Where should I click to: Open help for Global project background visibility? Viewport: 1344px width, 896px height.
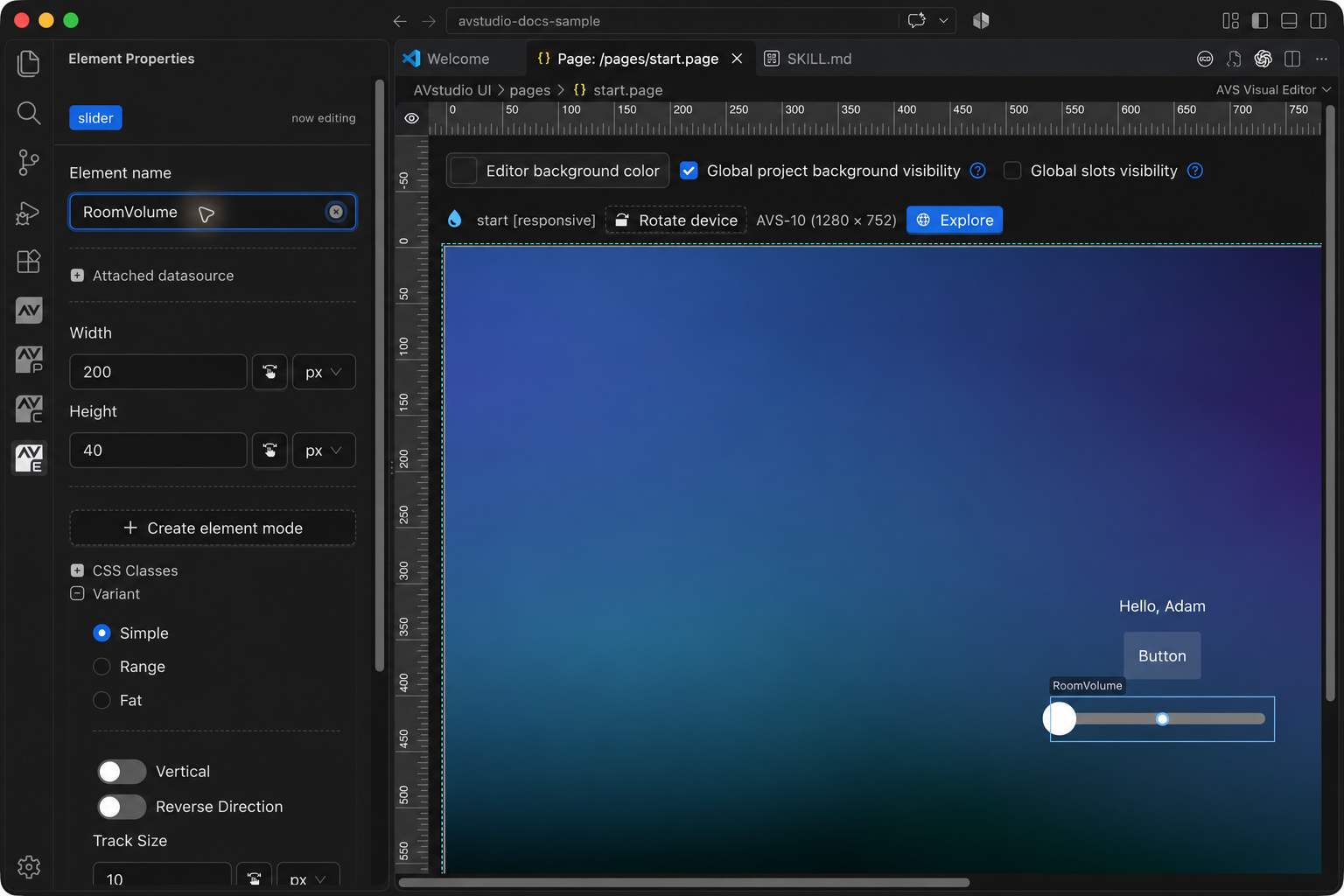click(978, 171)
